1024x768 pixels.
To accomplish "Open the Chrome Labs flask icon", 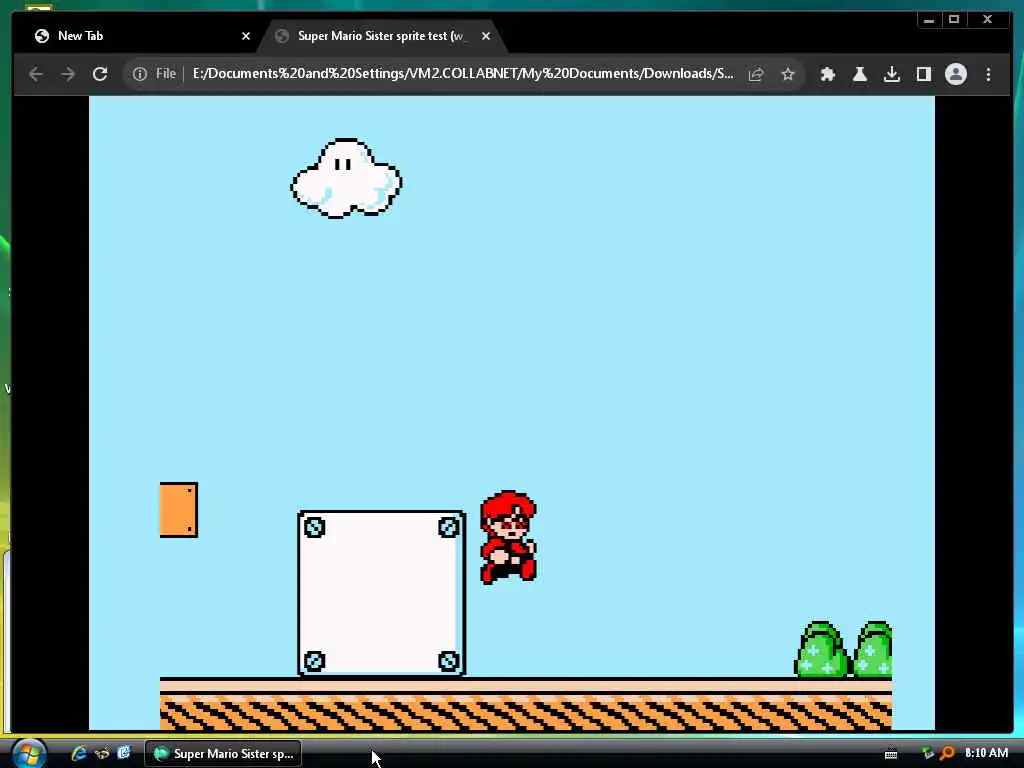I will 859,74.
